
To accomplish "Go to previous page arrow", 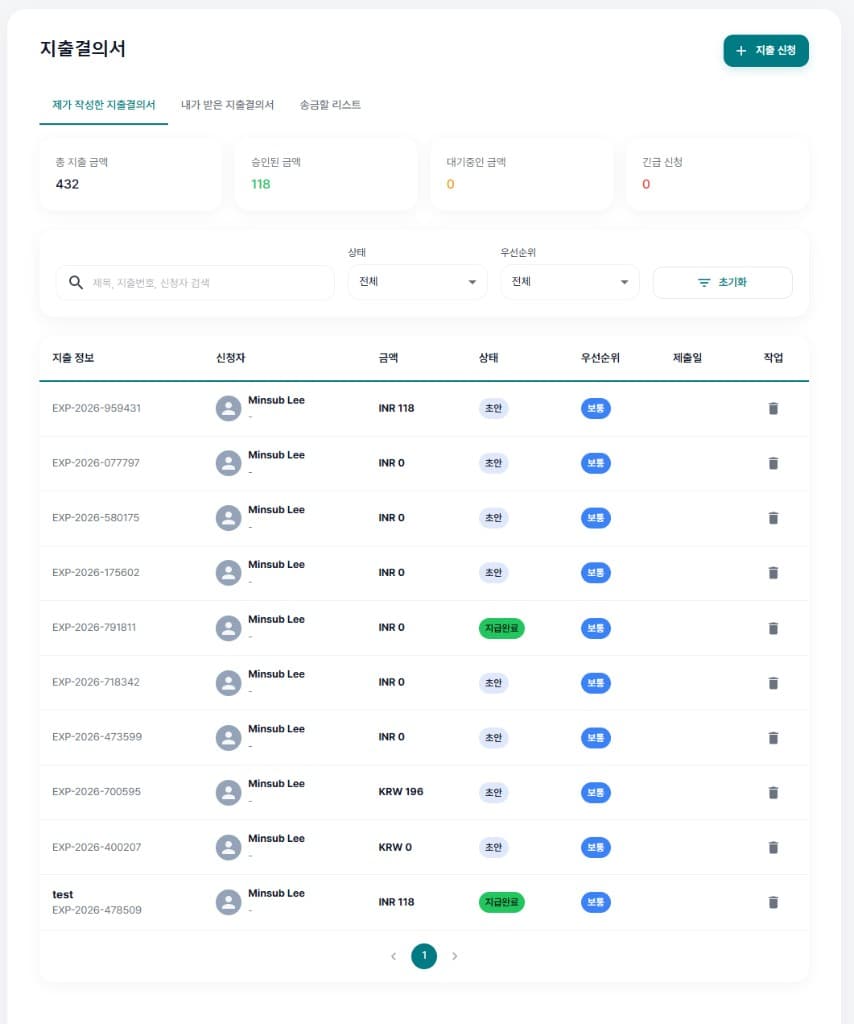I will pos(393,956).
